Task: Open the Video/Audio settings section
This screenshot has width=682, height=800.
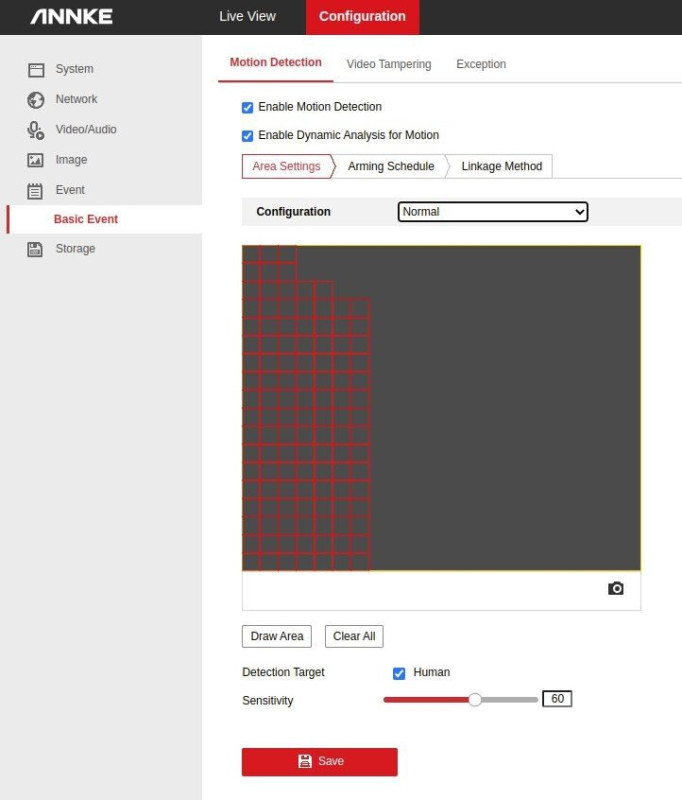Action: pos(86,129)
